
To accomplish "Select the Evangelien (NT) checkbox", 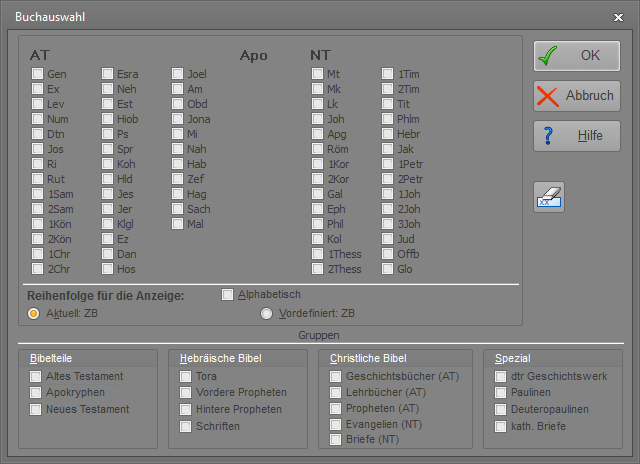I will (336, 425).
